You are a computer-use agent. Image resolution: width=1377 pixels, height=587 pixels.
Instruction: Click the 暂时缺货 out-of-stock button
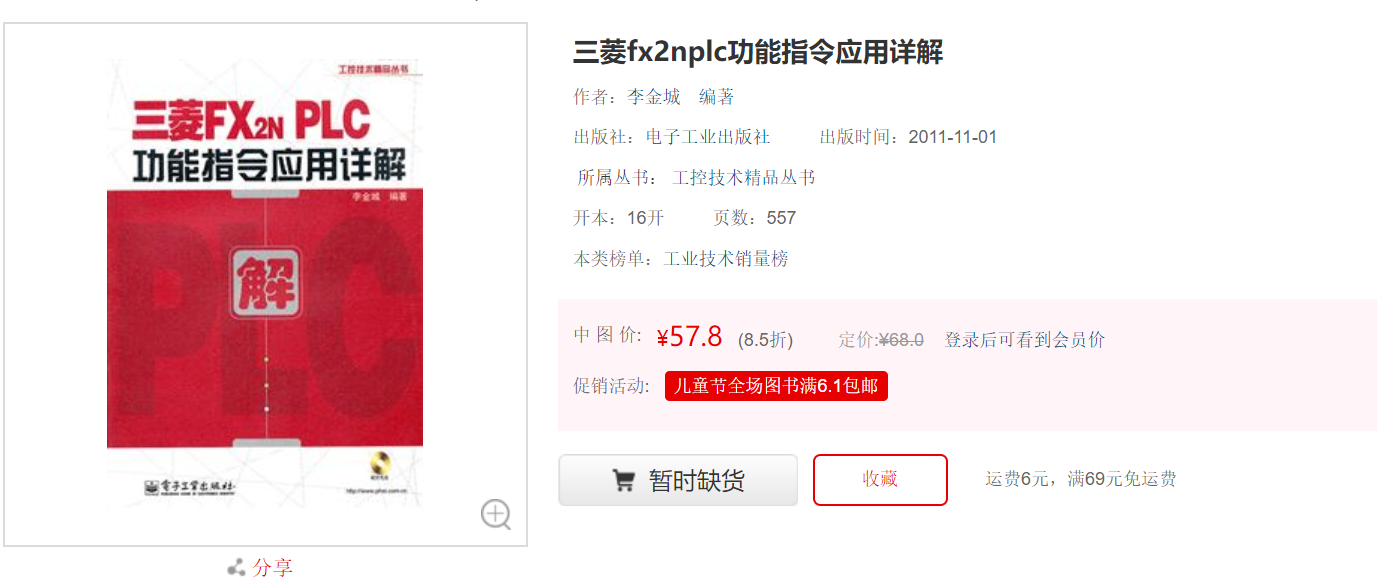pyautogui.click(x=678, y=480)
